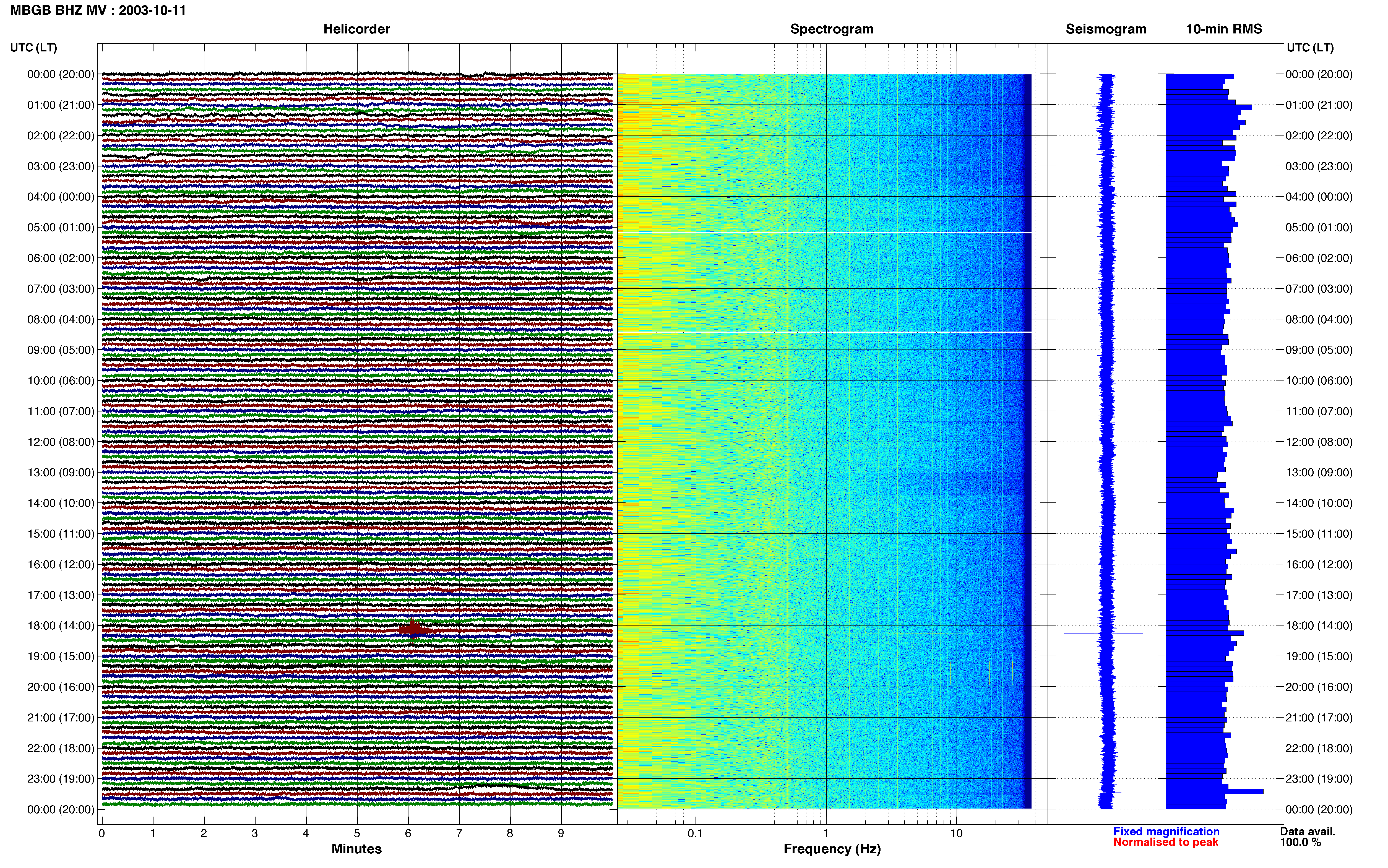
Task: Click the left 23:00 (19:00) time label
Action: click(61, 779)
